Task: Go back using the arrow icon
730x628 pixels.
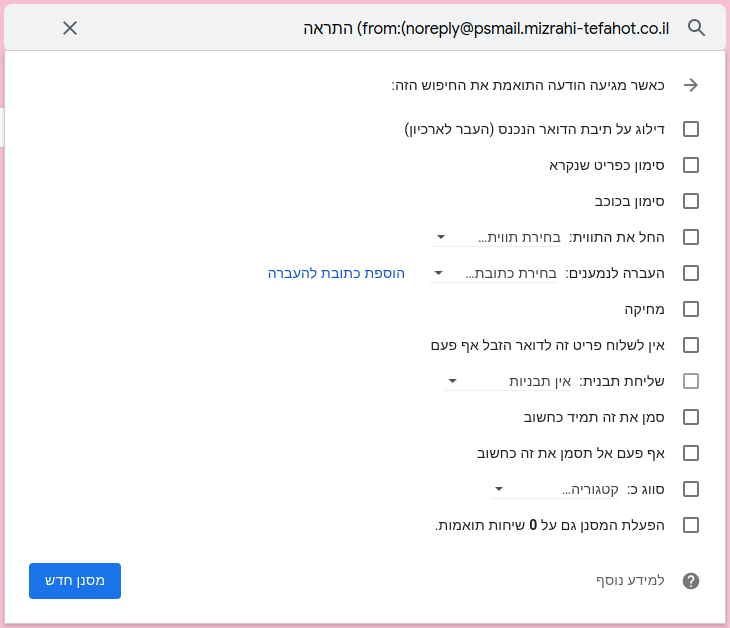Action: [x=691, y=85]
